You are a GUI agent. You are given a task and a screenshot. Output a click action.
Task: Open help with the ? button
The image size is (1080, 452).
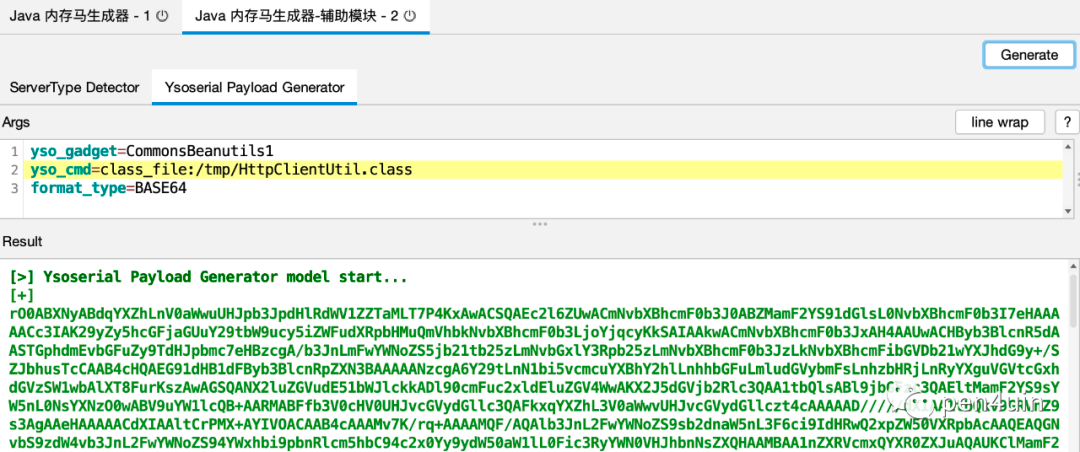click(1067, 123)
